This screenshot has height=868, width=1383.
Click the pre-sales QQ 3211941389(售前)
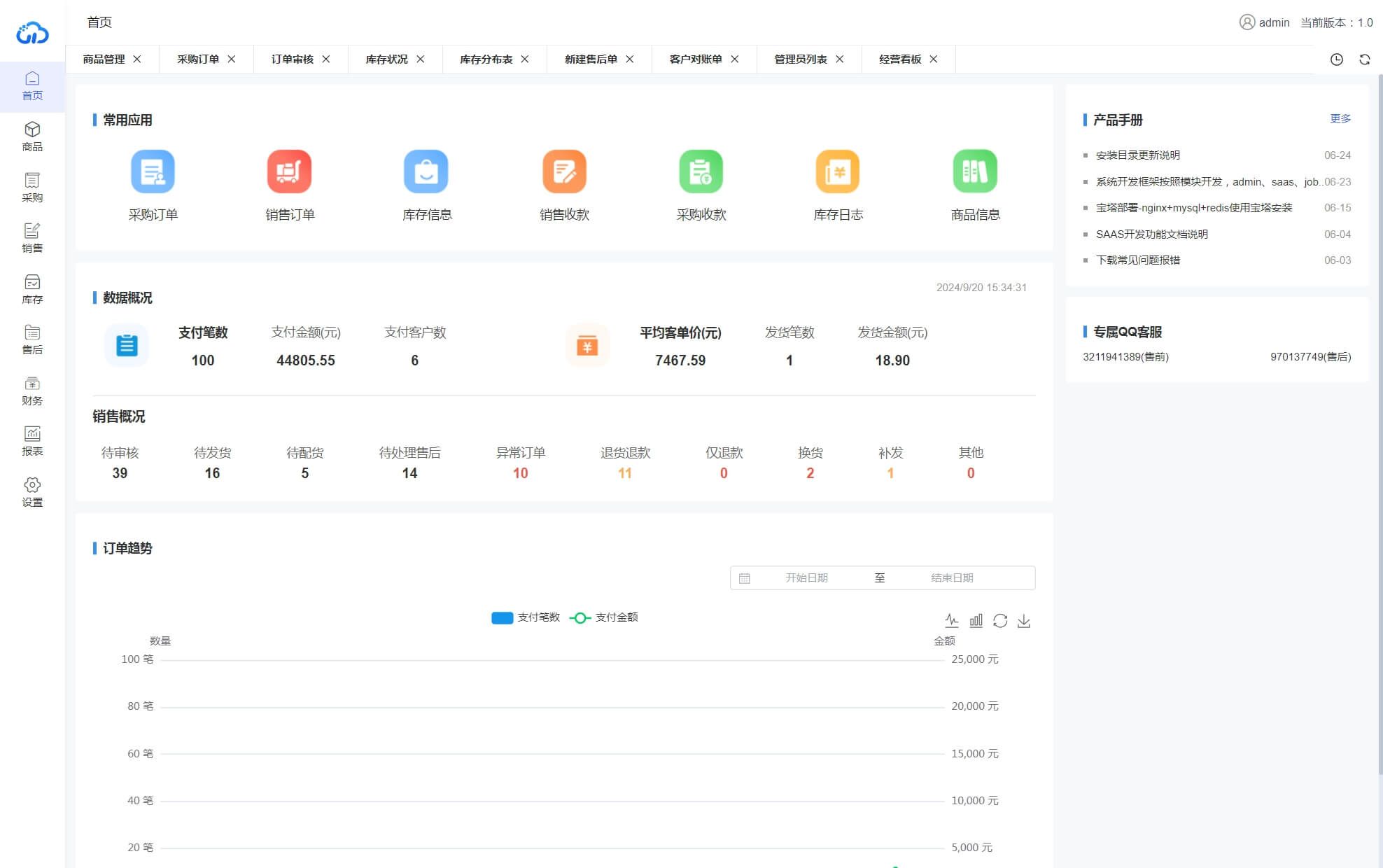pos(1125,357)
